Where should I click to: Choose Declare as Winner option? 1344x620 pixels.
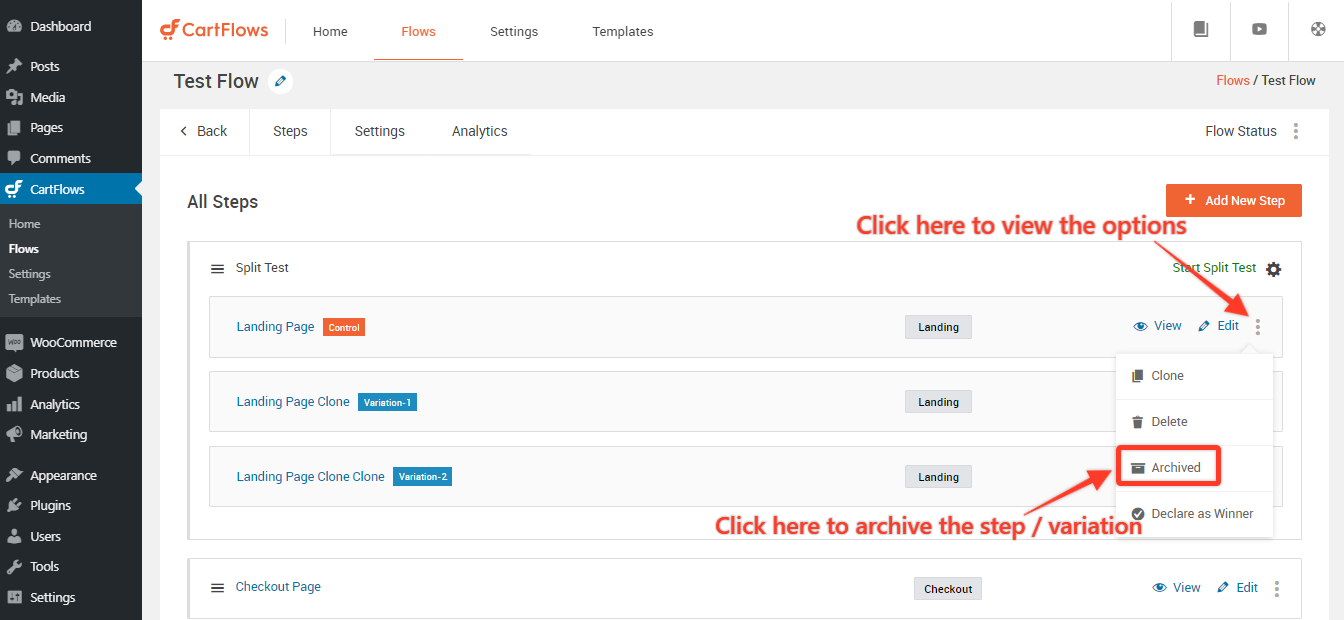coord(1192,514)
